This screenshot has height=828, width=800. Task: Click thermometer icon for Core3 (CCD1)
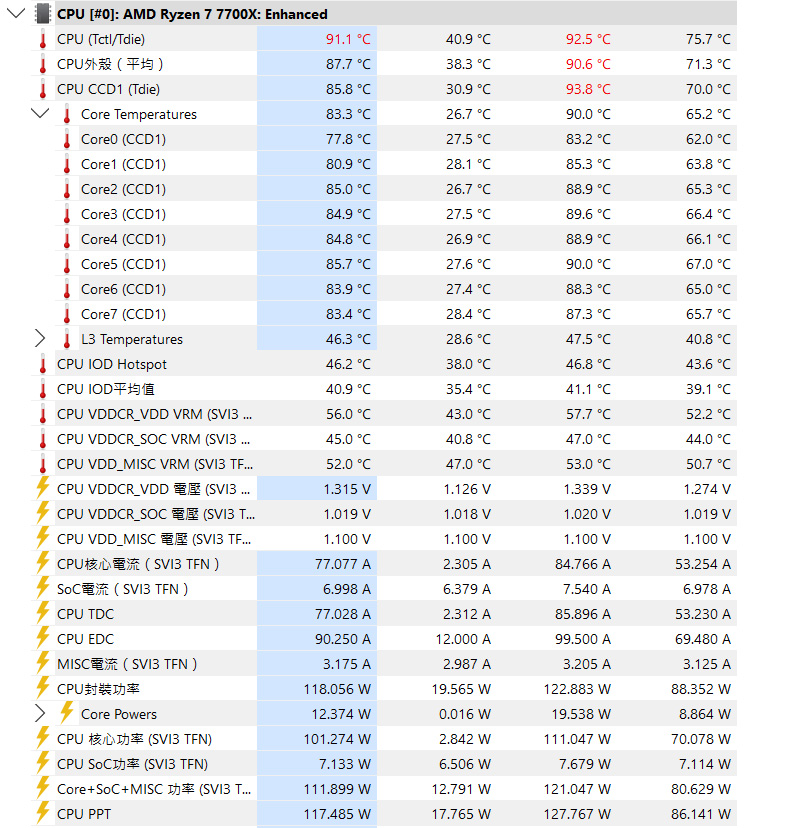tap(67, 214)
